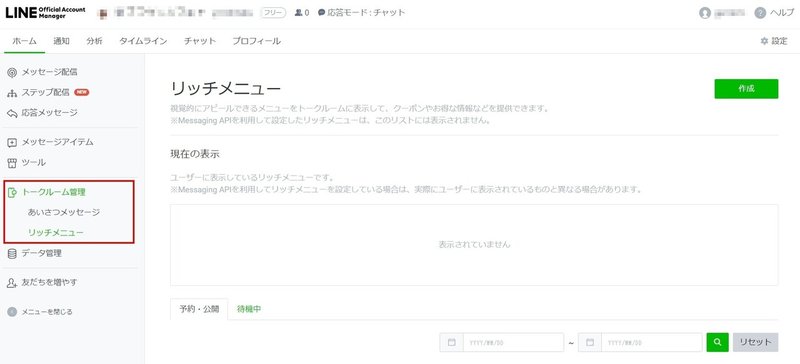Screen dimensions: 800x364
Task: Open the 通知 tab
Action: pos(61,41)
